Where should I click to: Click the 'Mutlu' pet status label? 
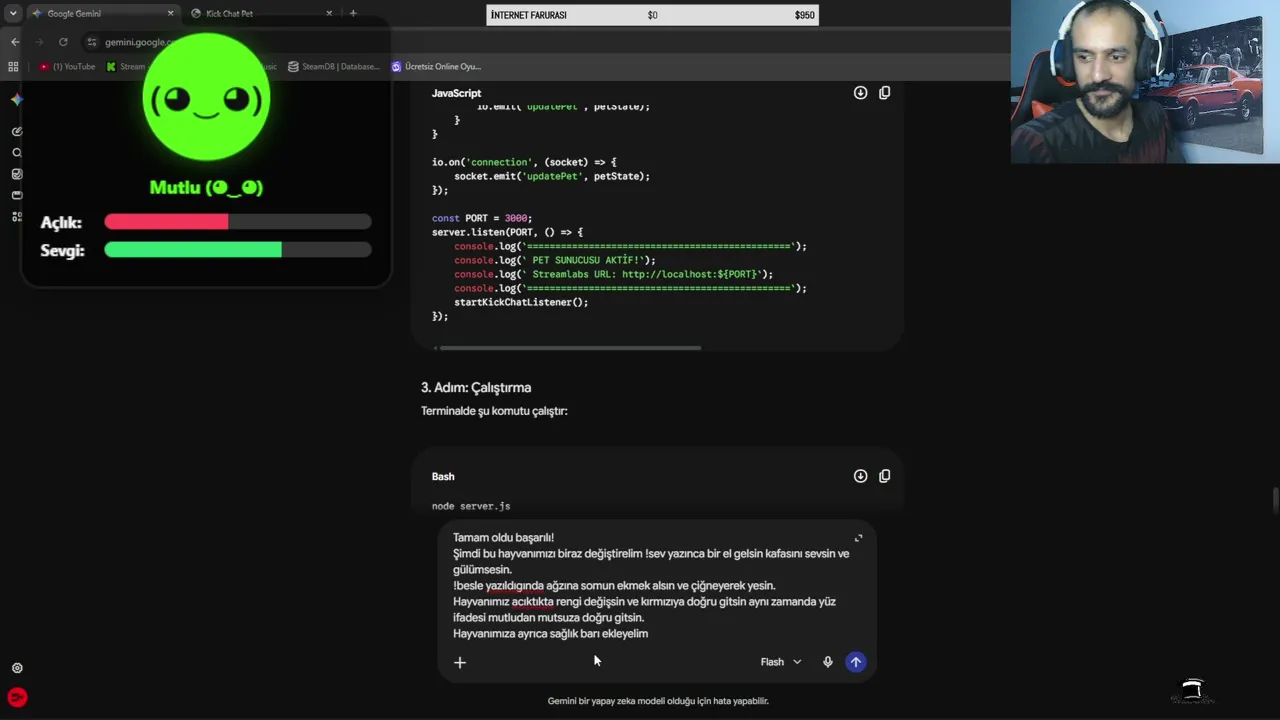[x=206, y=187]
